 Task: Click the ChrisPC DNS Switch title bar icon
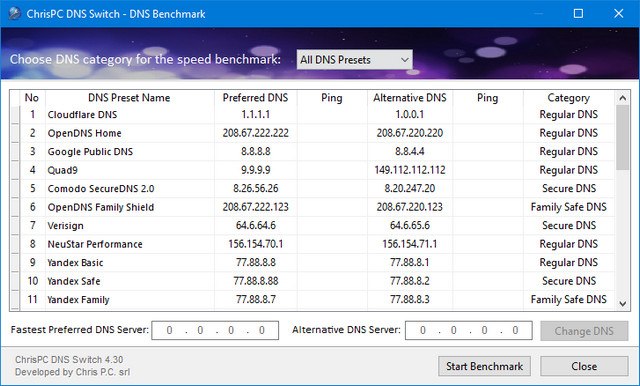click(x=14, y=13)
